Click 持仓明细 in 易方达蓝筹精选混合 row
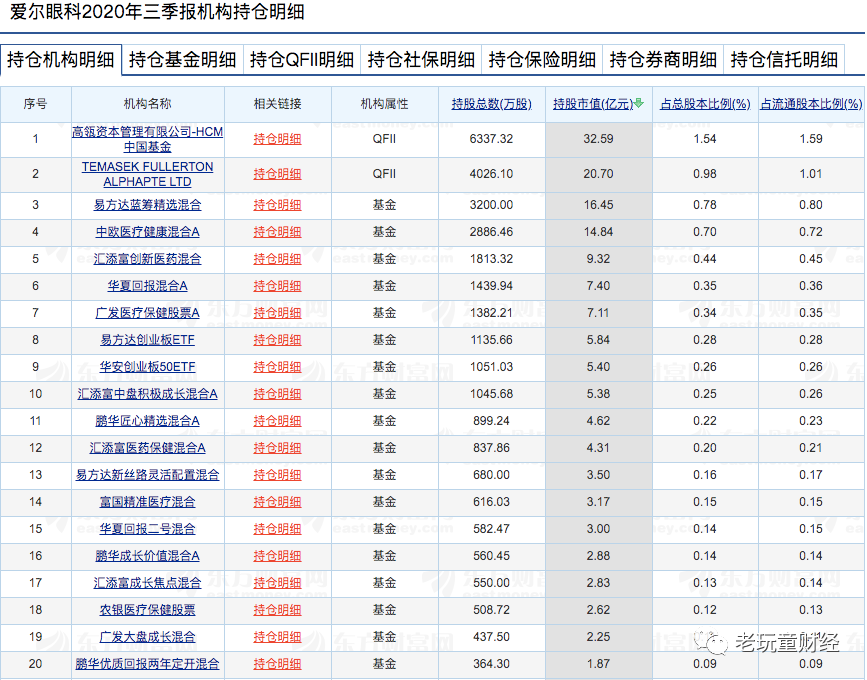 278,205
